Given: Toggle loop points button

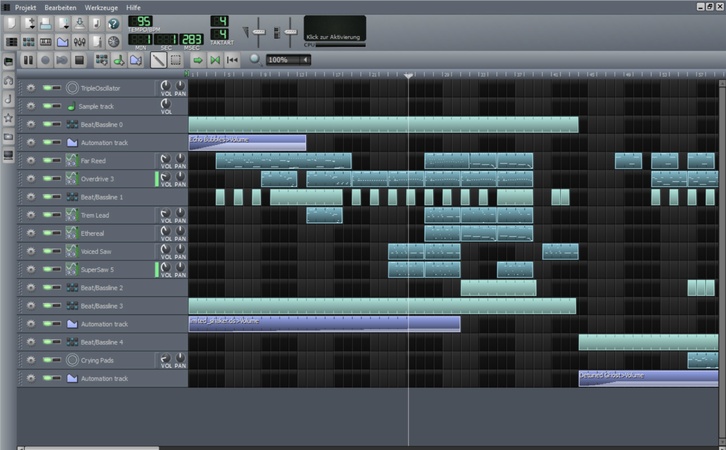Looking at the screenshot, I should pos(215,60).
